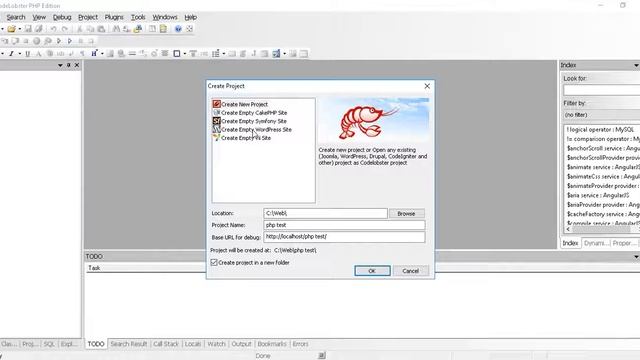The width and height of the screenshot is (640, 360).
Task: Click the Base URL for debug field
Action: tap(344, 237)
